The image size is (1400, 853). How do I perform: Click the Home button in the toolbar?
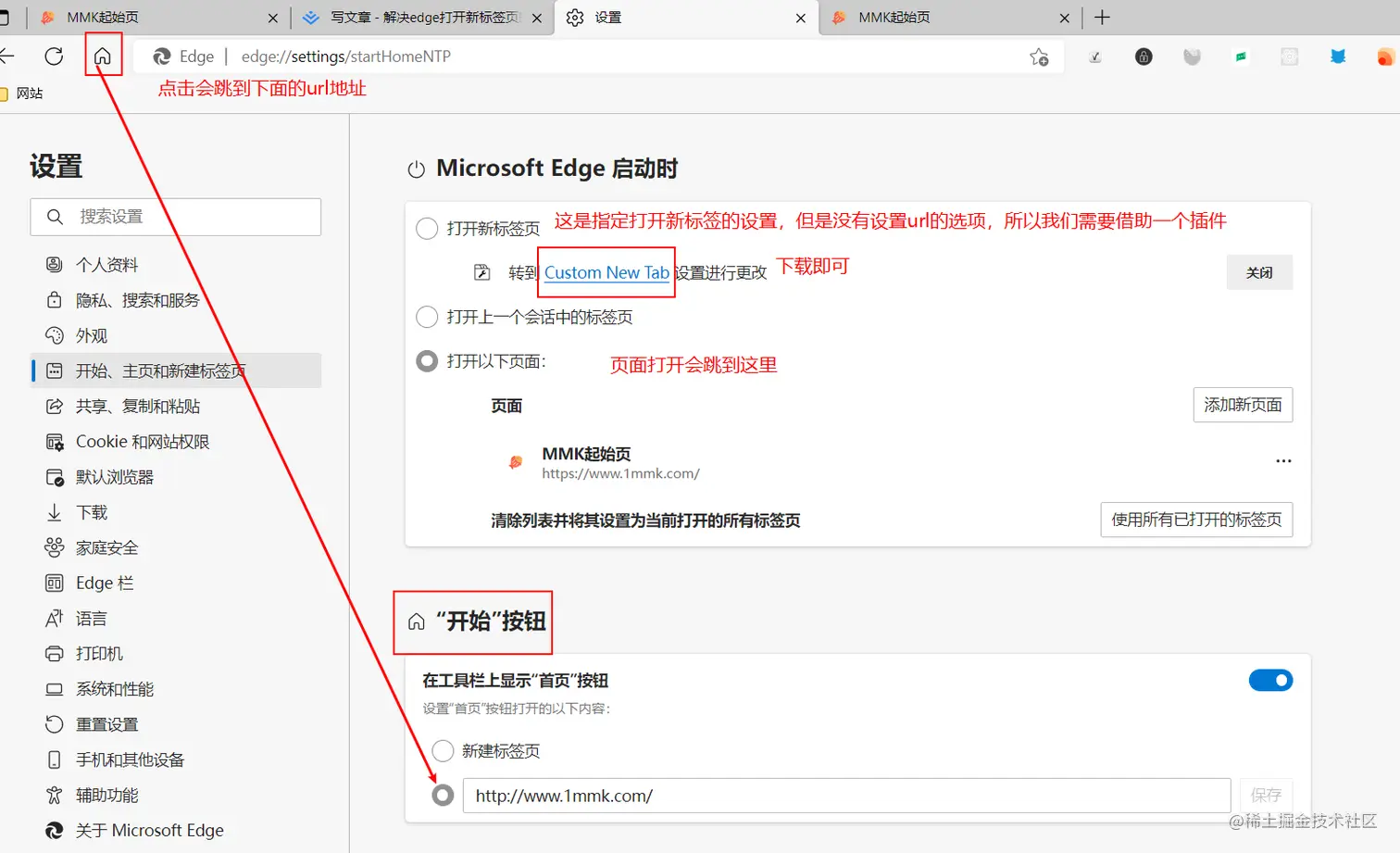tap(103, 56)
